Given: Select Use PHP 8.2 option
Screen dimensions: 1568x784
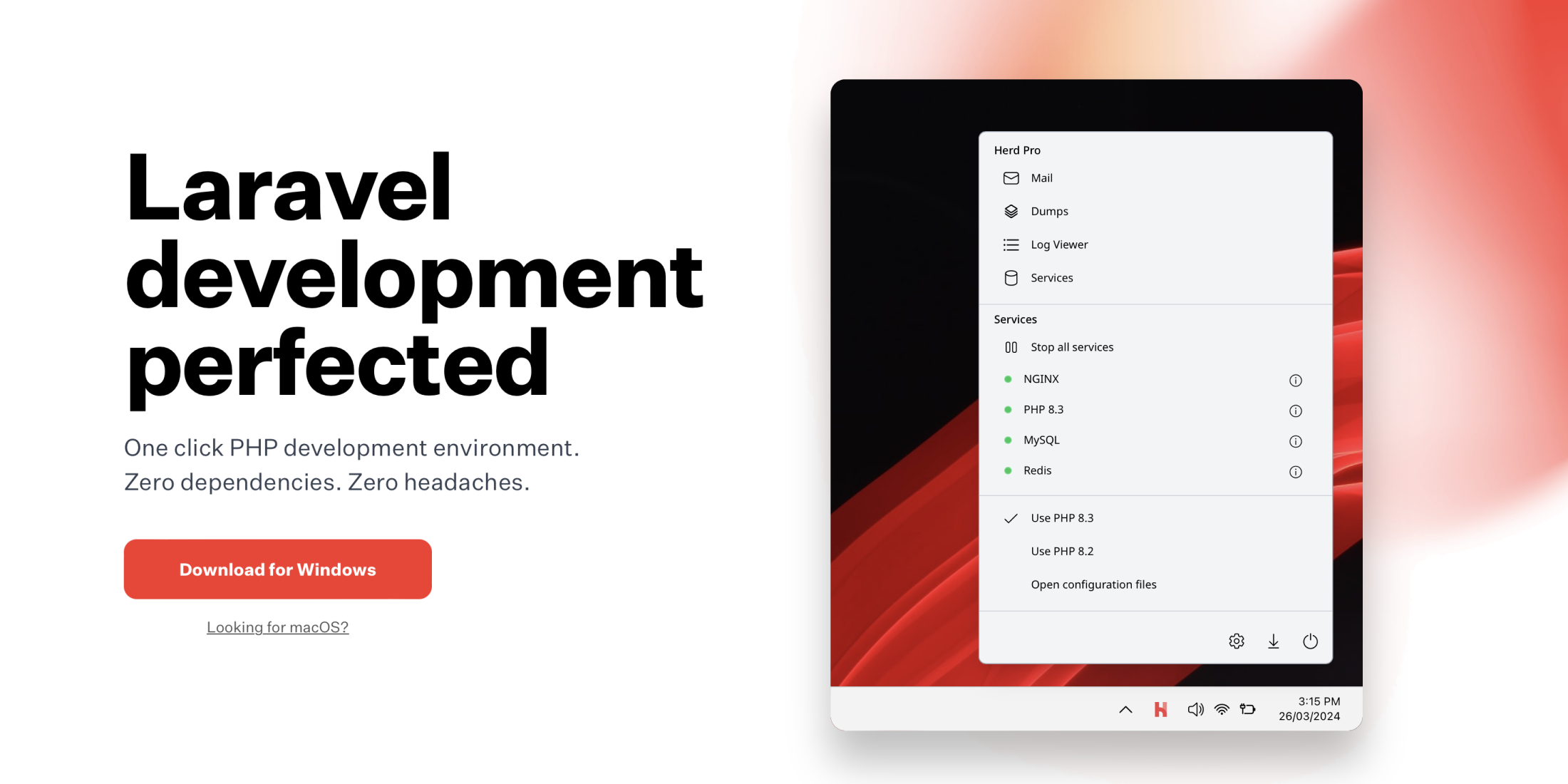Looking at the screenshot, I should [x=1062, y=551].
